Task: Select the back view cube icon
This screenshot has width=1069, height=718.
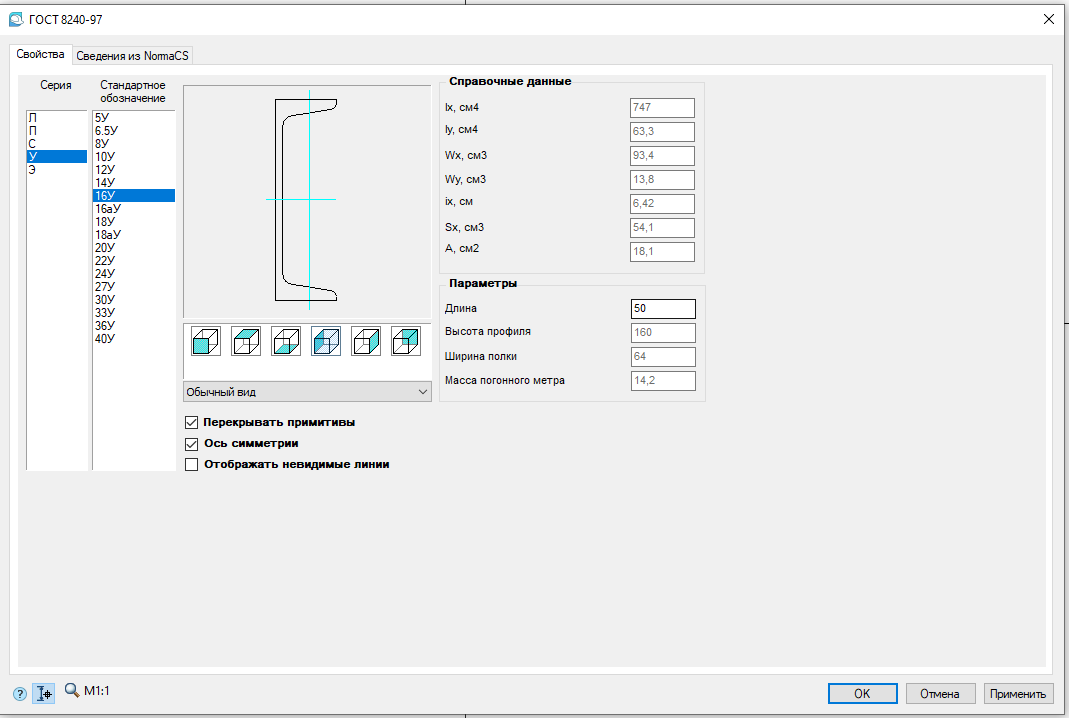Action: [406, 341]
